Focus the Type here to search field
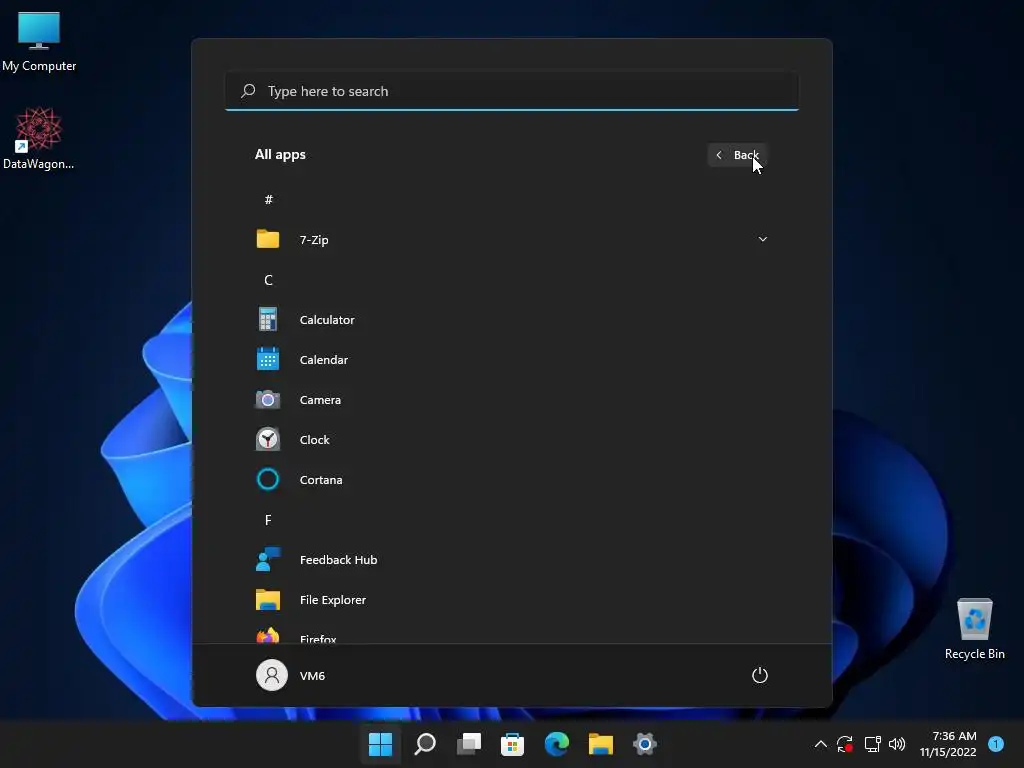Image resolution: width=1024 pixels, height=768 pixels. (512, 91)
